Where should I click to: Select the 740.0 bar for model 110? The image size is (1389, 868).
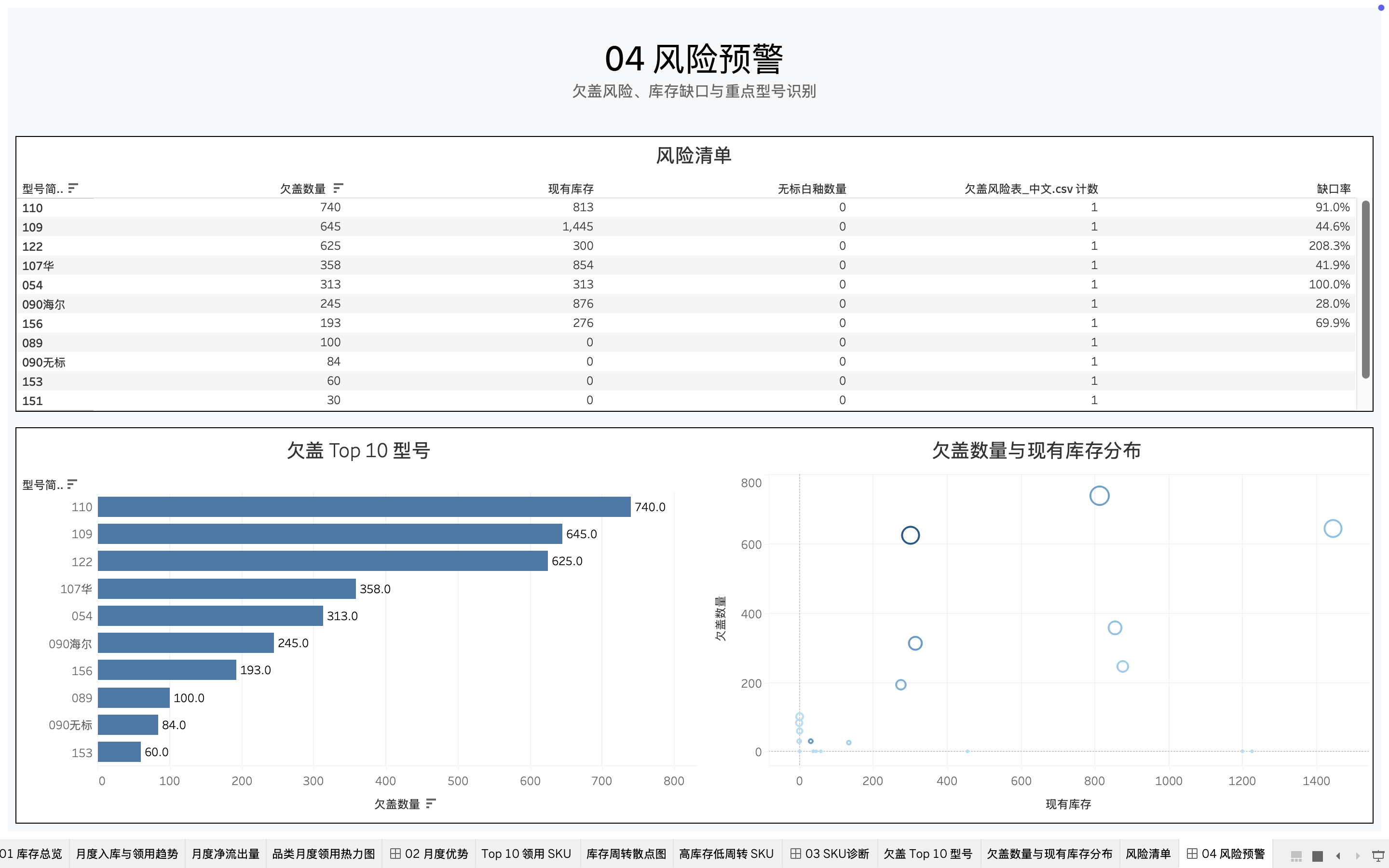coord(364,507)
